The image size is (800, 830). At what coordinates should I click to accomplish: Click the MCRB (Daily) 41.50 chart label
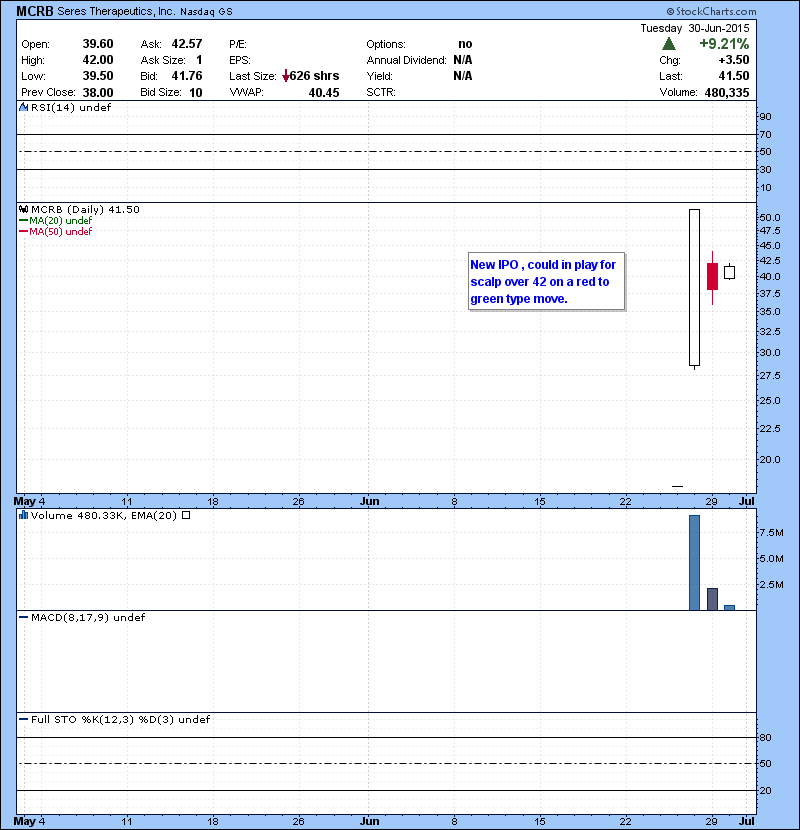pos(85,210)
